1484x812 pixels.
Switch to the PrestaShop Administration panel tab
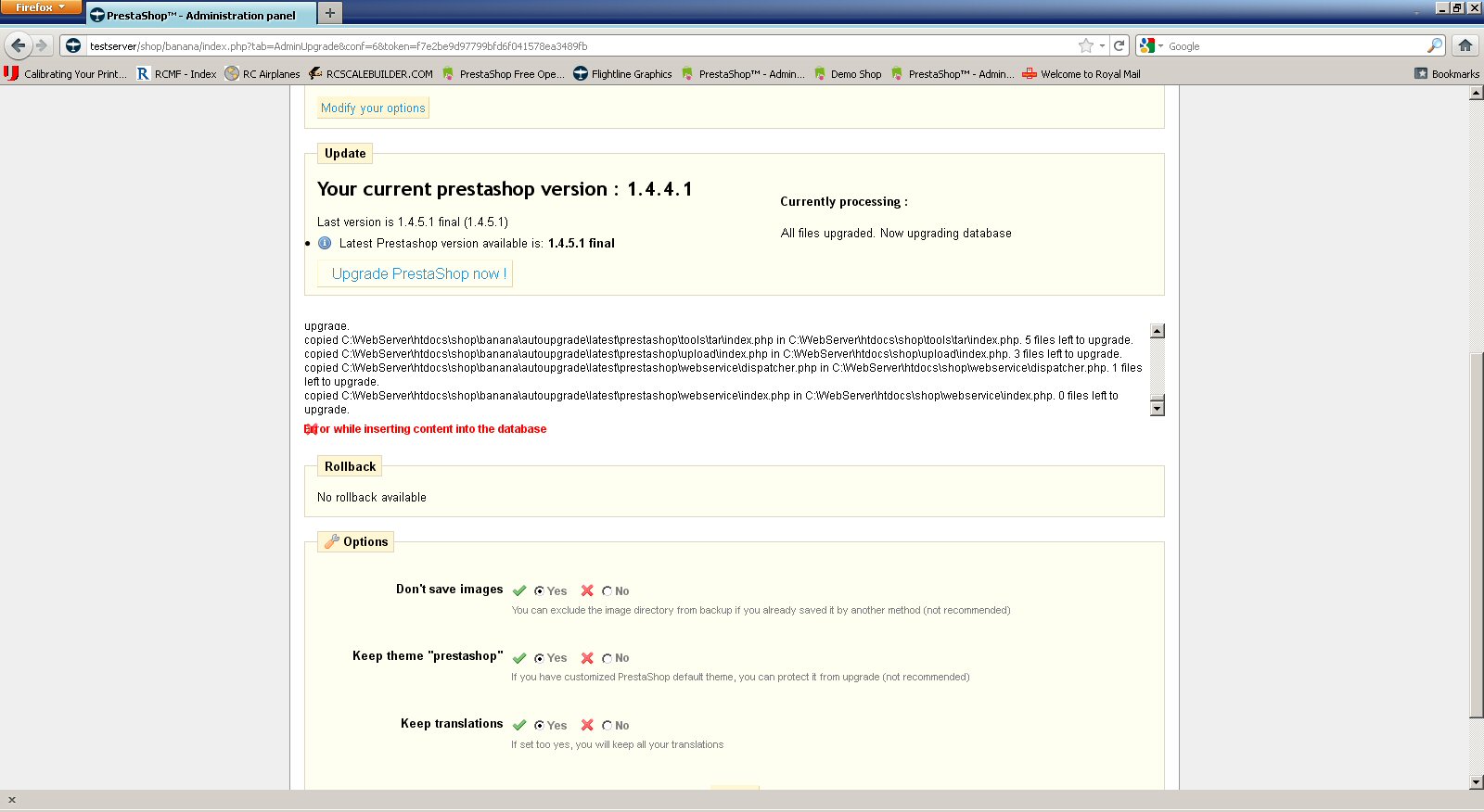(200, 15)
